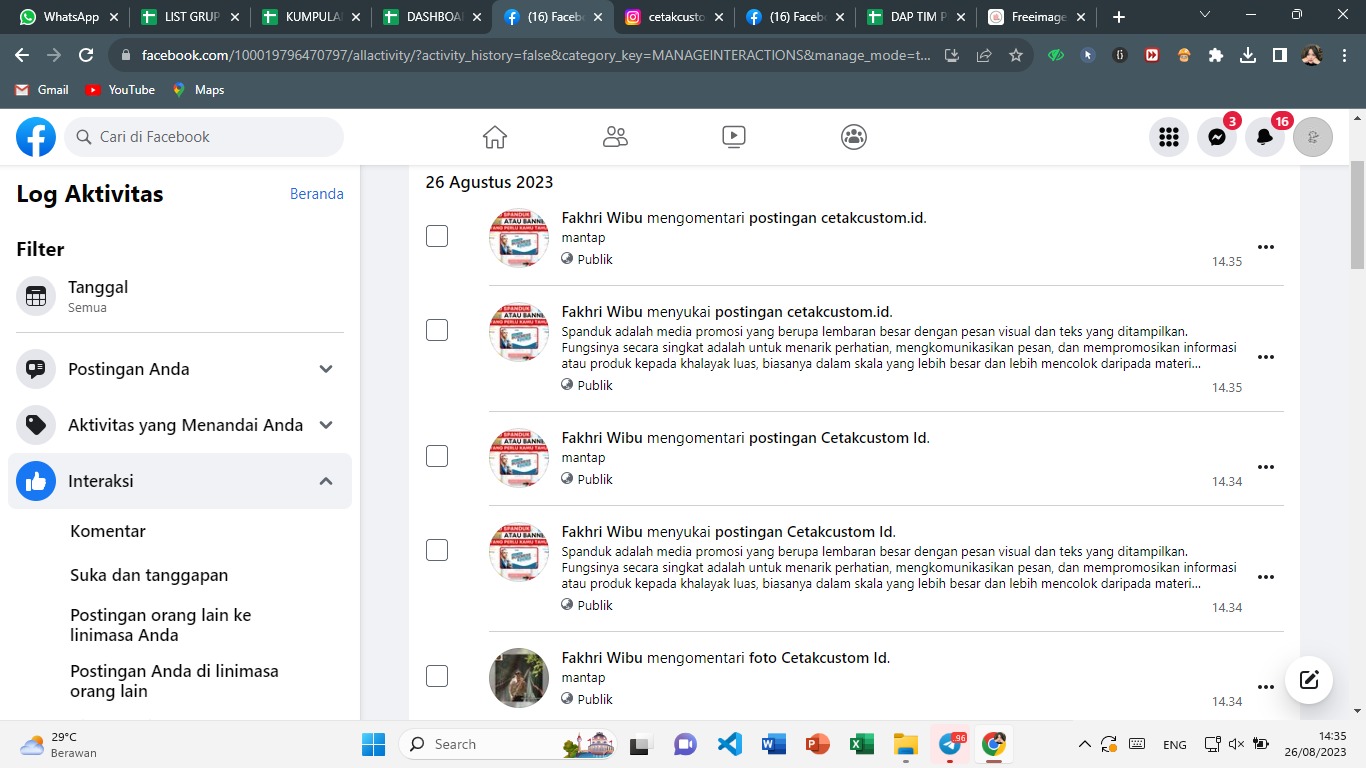1366x768 pixels.
Task: Open the Facebook menu grid icon
Action: [1169, 137]
